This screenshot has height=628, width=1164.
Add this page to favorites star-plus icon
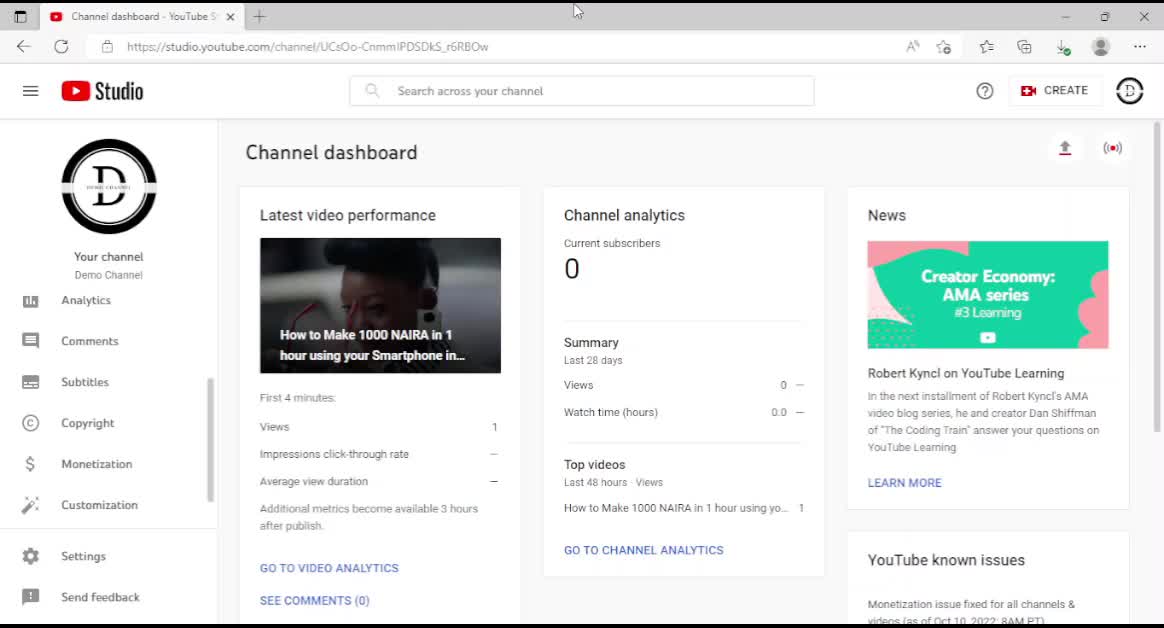tap(944, 47)
